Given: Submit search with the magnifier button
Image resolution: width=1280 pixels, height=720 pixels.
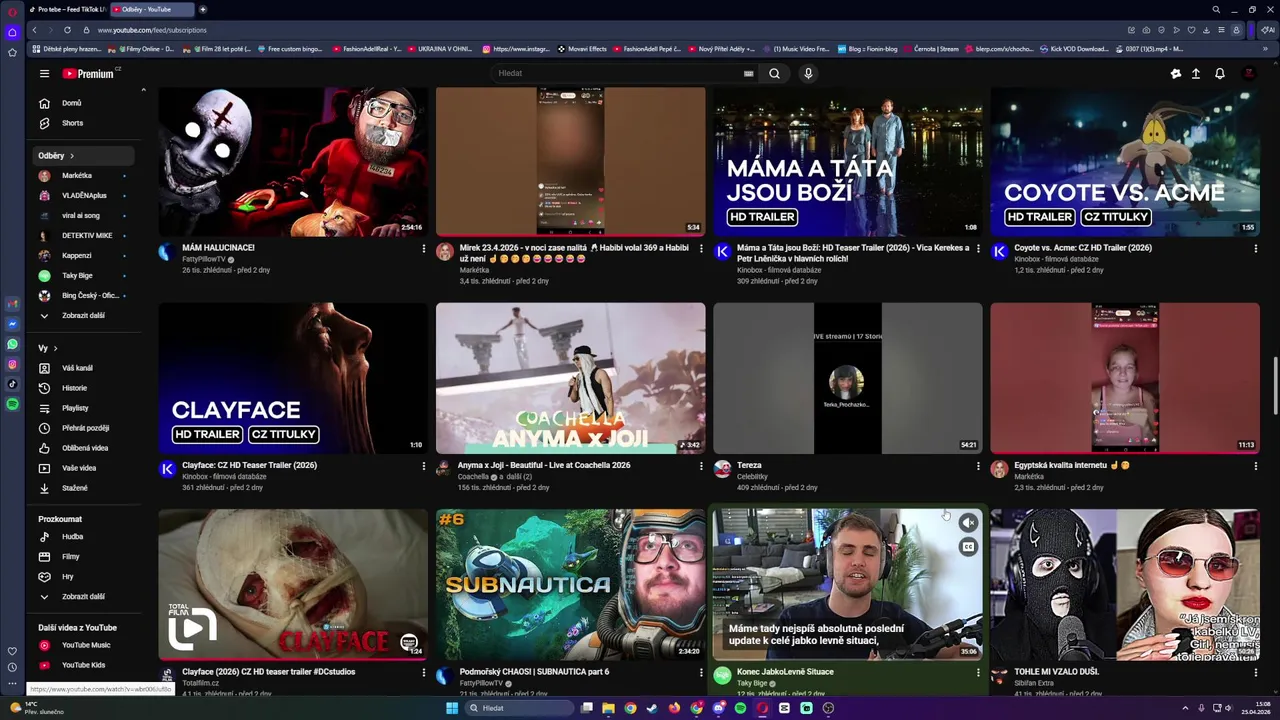Looking at the screenshot, I should point(774,73).
